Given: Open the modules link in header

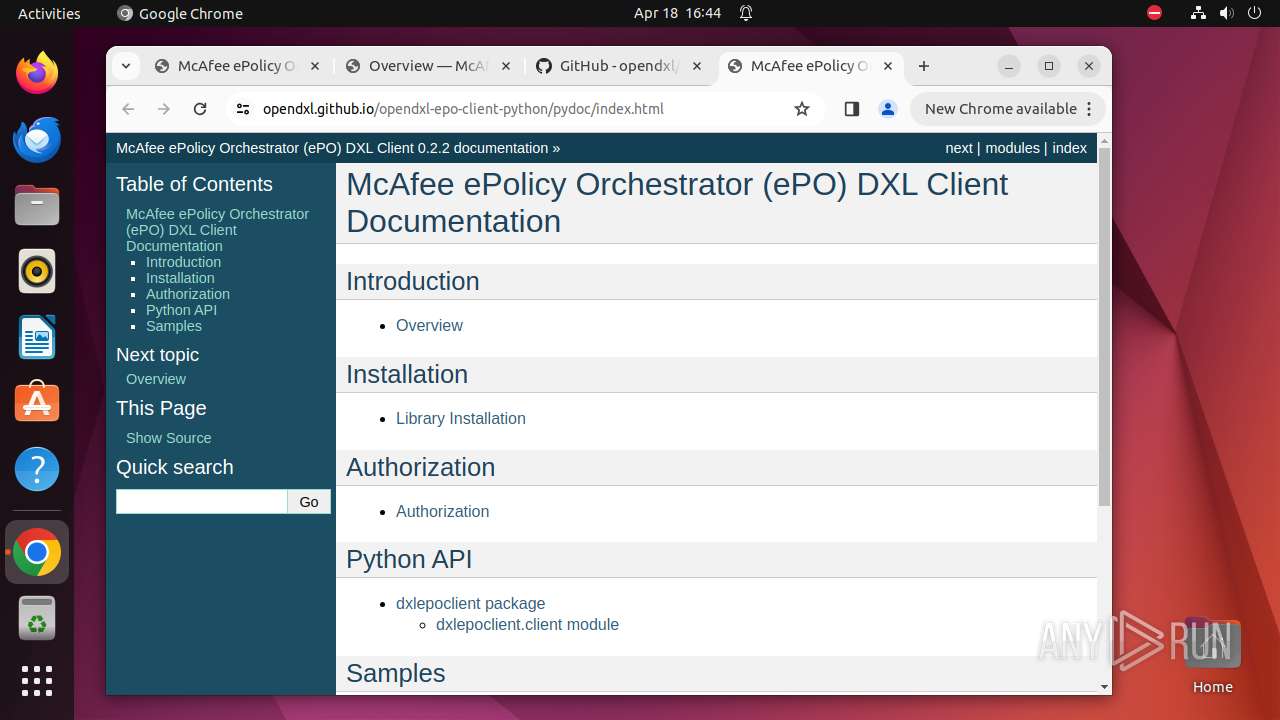Looking at the screenshot, I should pyautogui.click(x=1012, y=148).
